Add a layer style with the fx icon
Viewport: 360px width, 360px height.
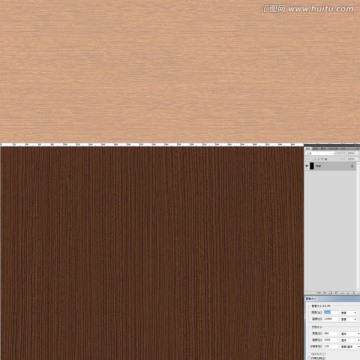325,293
